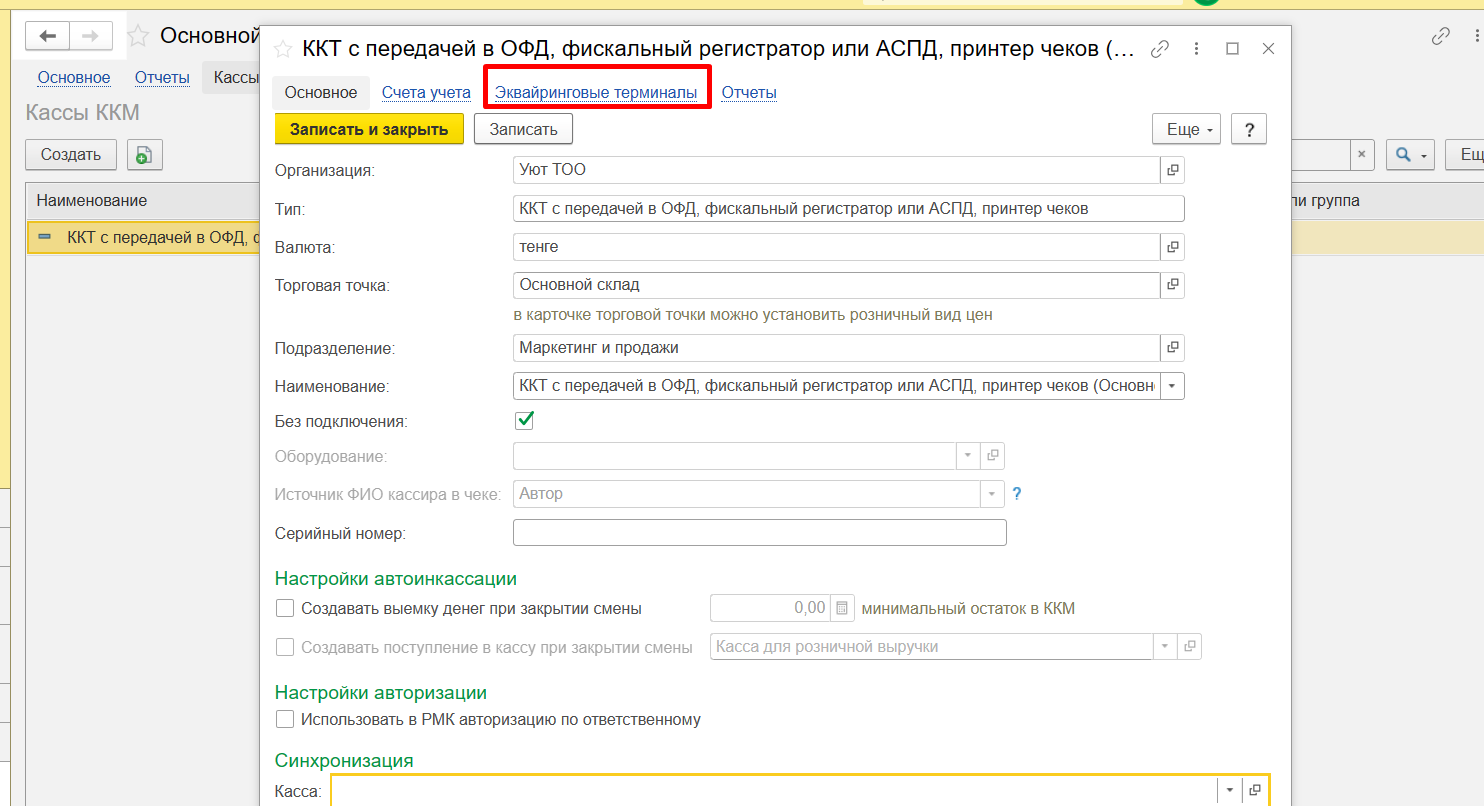Open the three-dot menu in dialog header
This screenshot has height=806, width=1484.
tap(1196, 49)
